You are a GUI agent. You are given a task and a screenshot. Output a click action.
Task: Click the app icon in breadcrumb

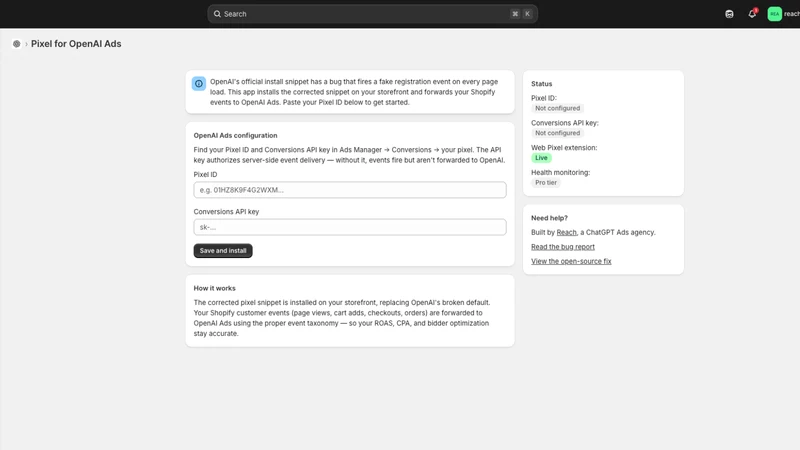17,44
